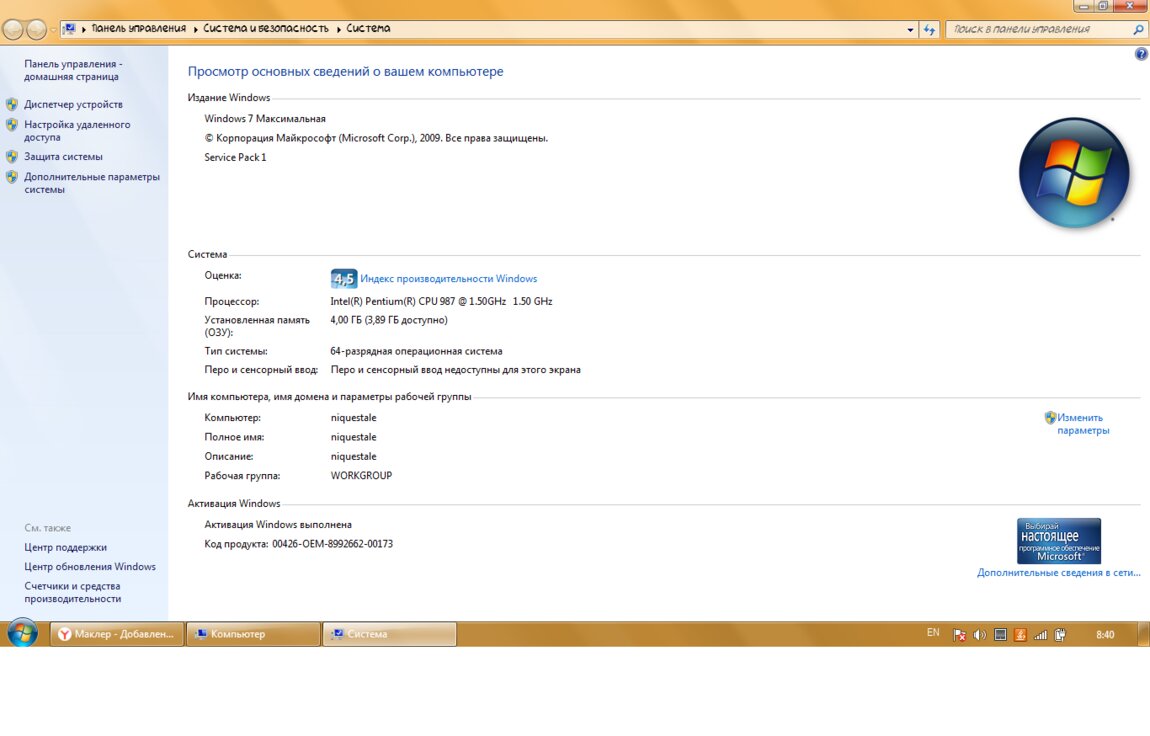This screenshot has height=736, width=1150.
Task: Click the battery power tray icon
Action: (x=1060, y=634)
